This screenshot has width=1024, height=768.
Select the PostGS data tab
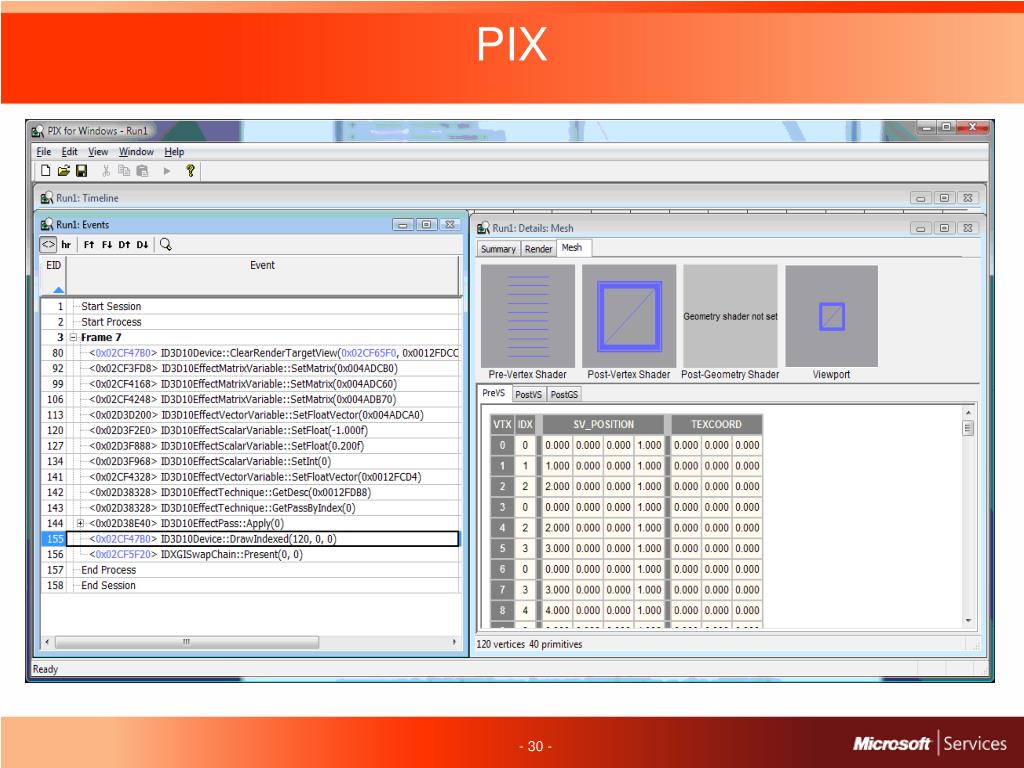tap(564, 394)
